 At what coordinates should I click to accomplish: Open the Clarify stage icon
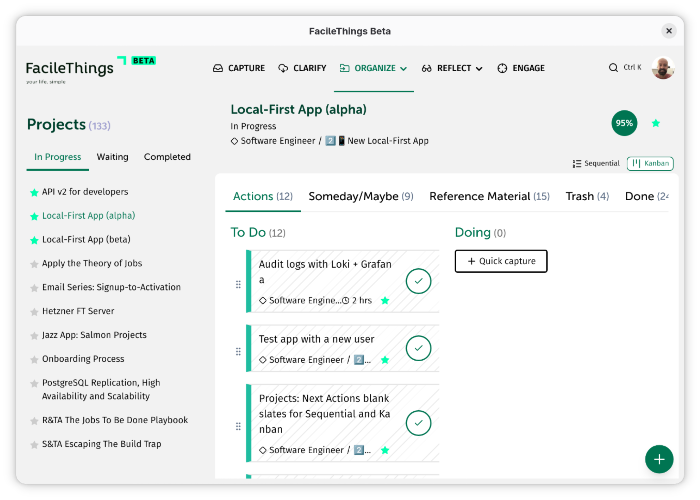click(x=283, y=68)
